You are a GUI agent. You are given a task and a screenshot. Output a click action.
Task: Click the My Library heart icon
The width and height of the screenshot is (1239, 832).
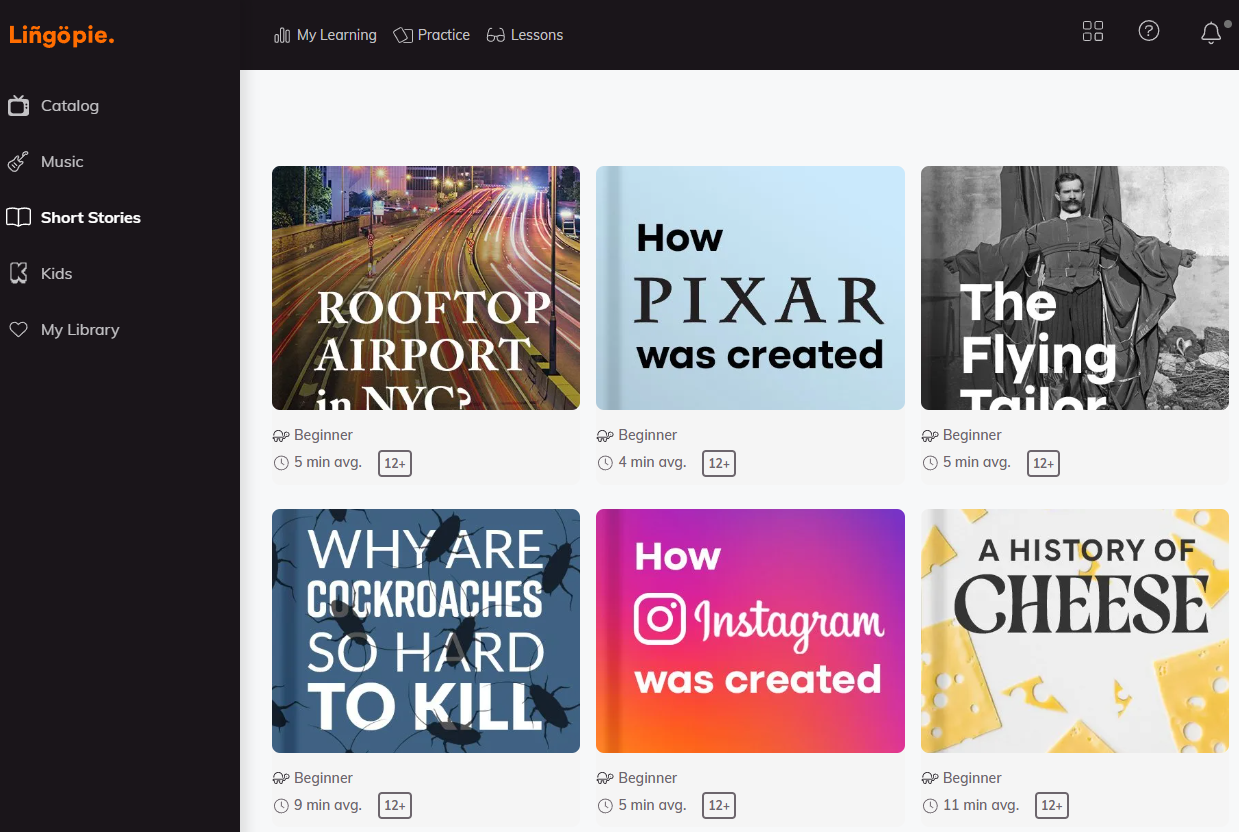pos(18,329)
